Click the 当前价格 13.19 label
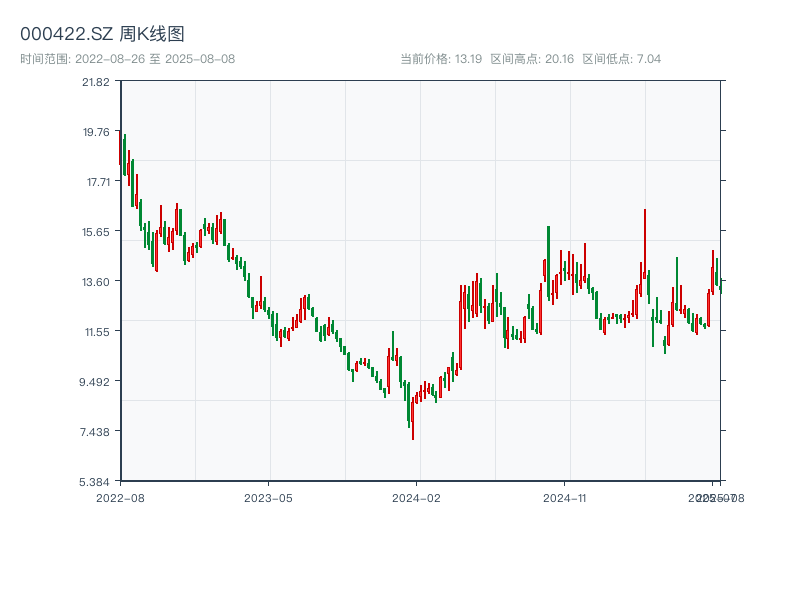The height and width of the screenshot is (600, 800). click(441, 59)
